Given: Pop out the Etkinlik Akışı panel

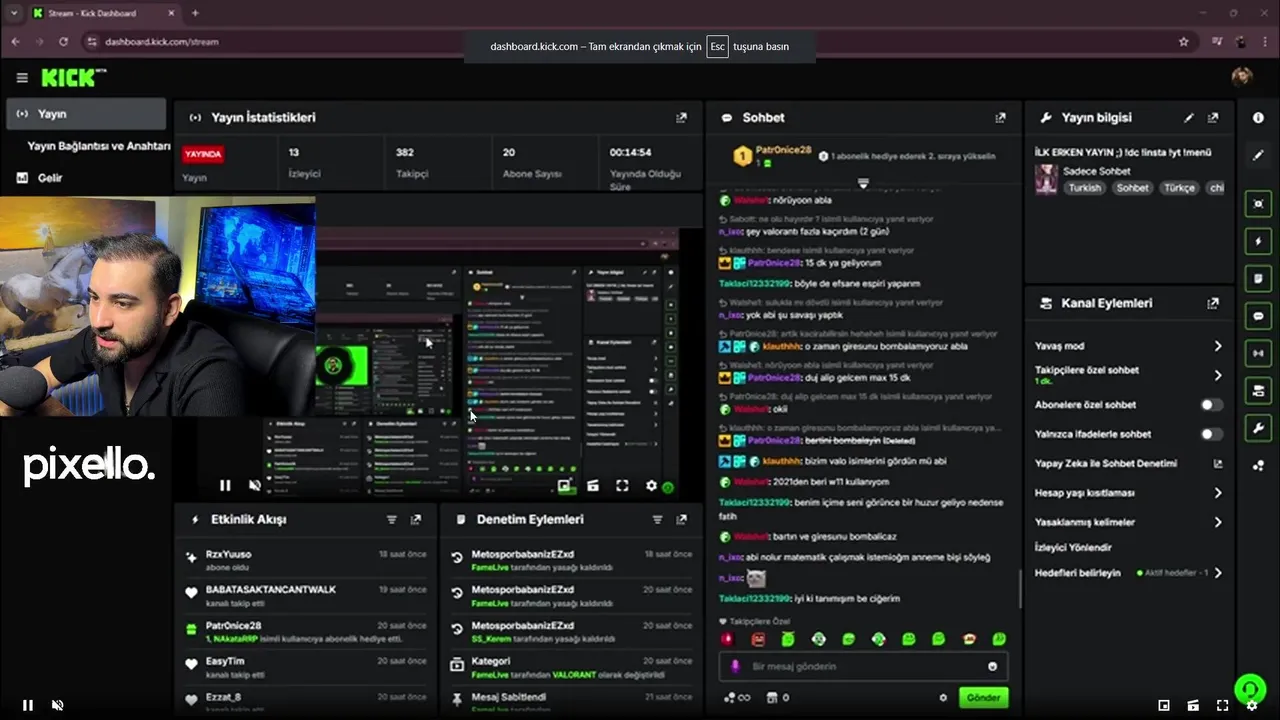Looking at the screenshot, I should tap(416, 520).
